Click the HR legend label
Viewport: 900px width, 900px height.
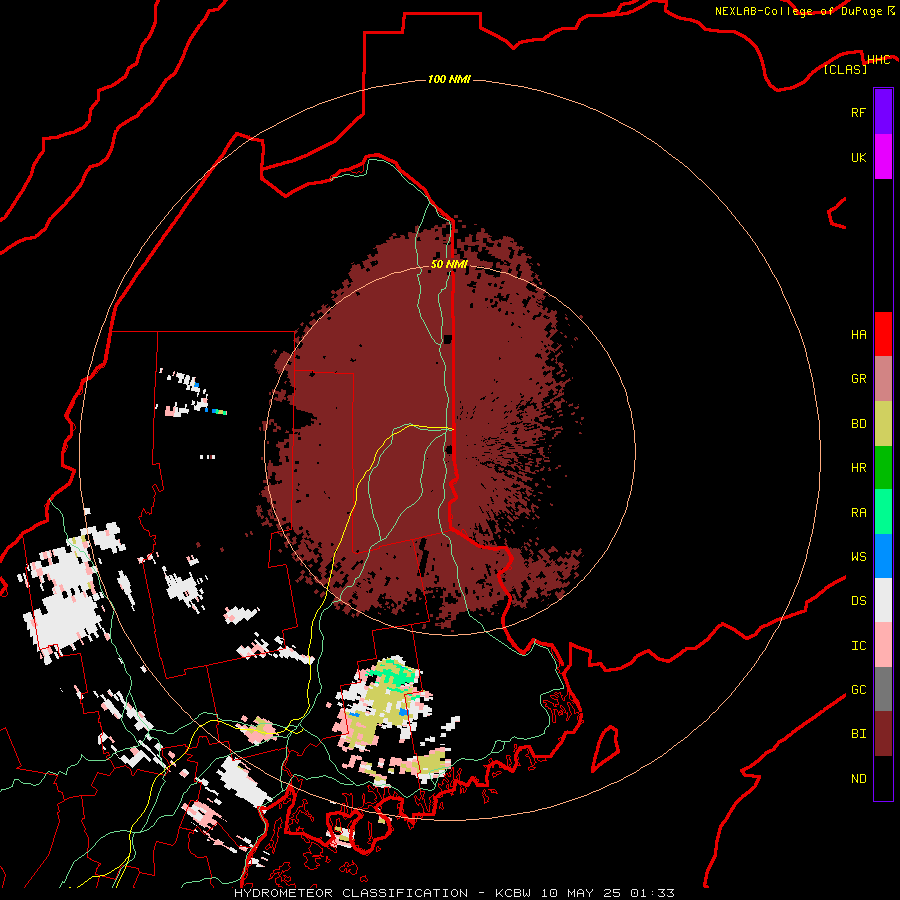858,468
